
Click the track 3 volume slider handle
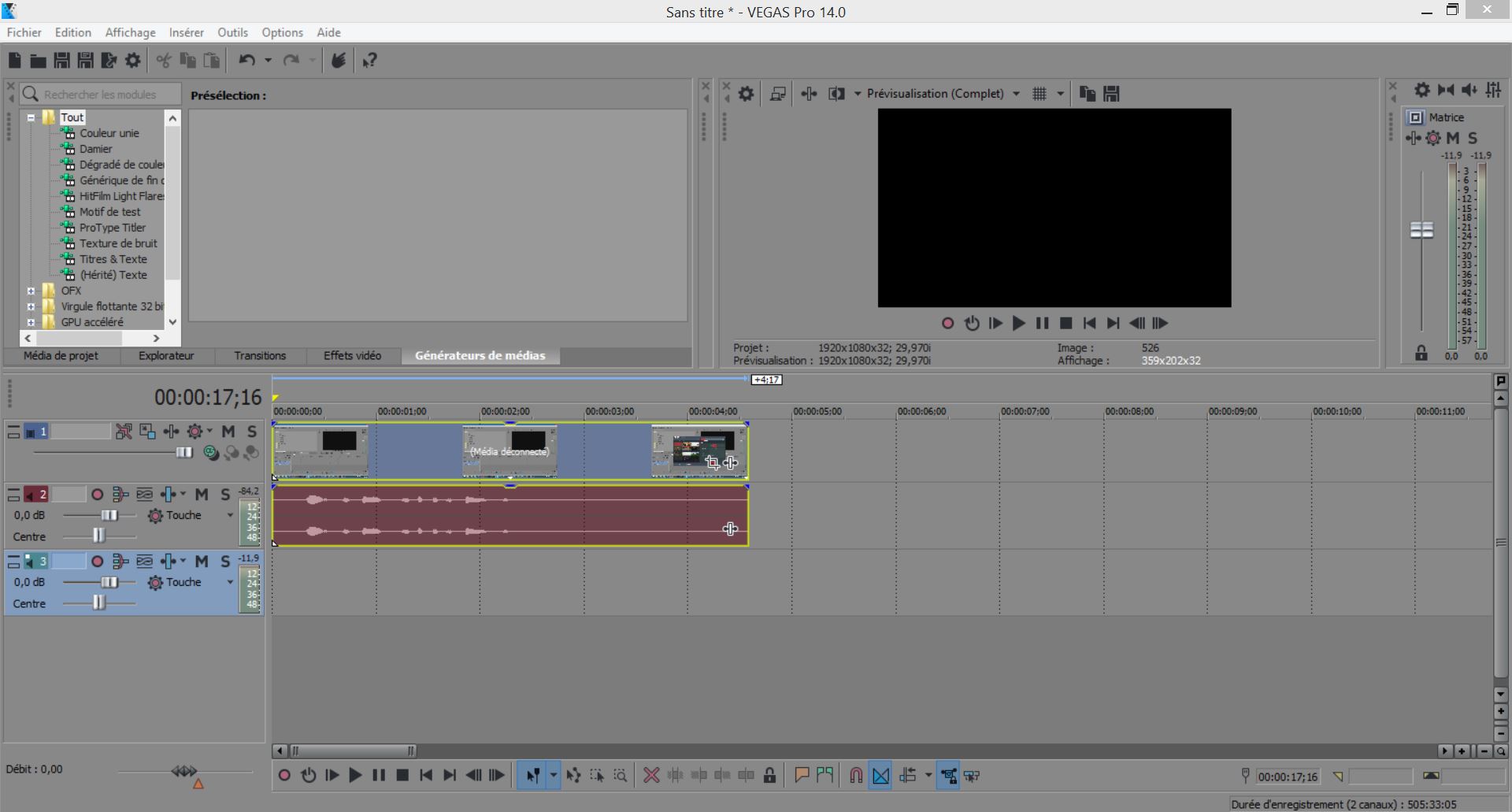pos(109,583)
